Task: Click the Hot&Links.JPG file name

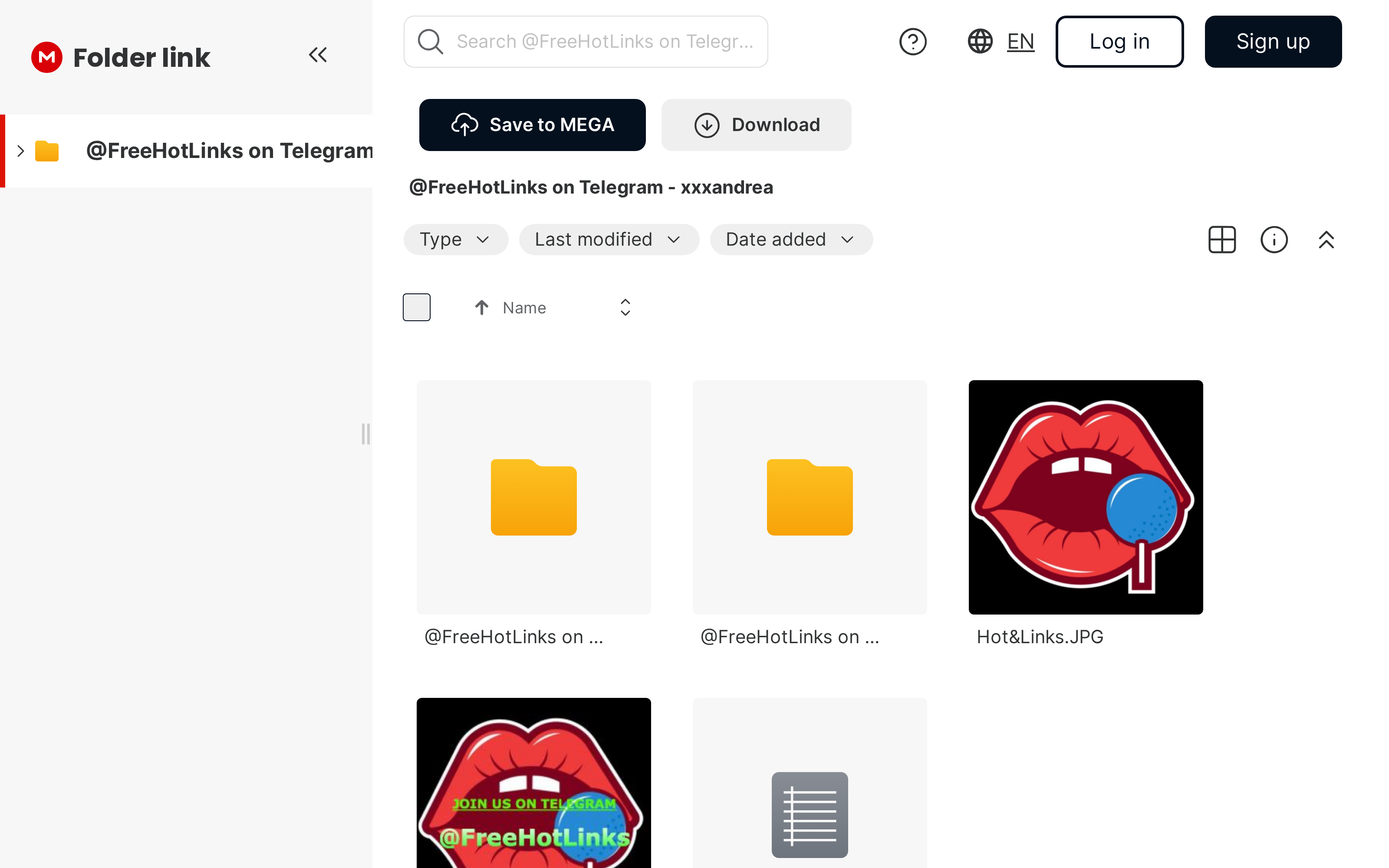Action: pyautogui.click(x=1040, y=637)
